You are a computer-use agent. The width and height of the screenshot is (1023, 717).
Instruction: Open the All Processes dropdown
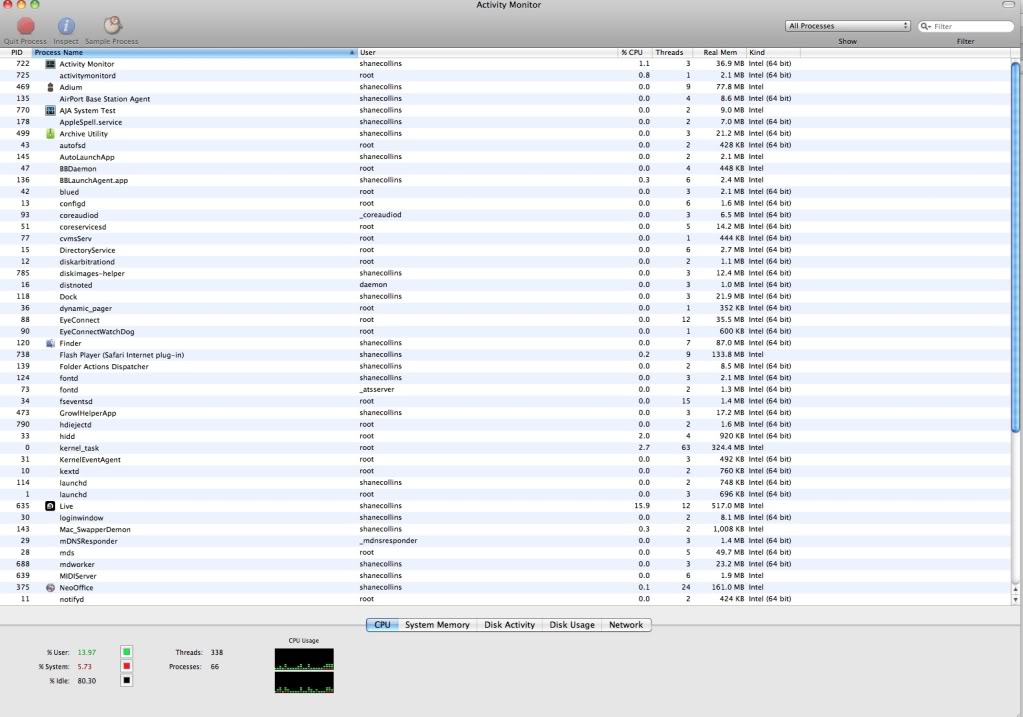coord(847,26)
